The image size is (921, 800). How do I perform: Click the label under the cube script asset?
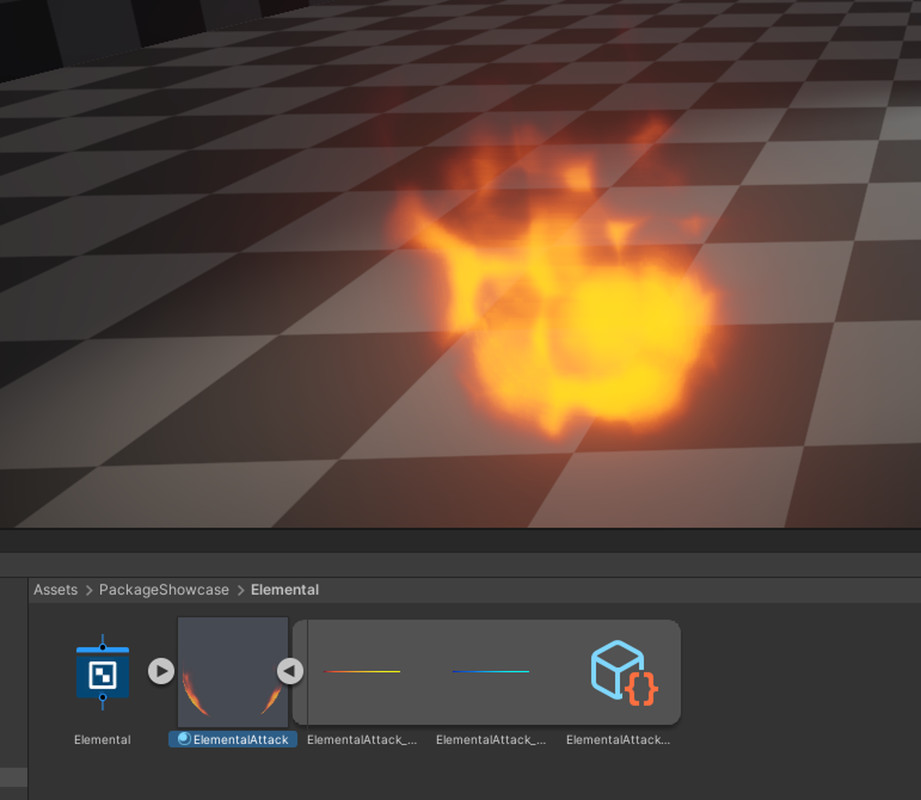(x=618, y=740)
